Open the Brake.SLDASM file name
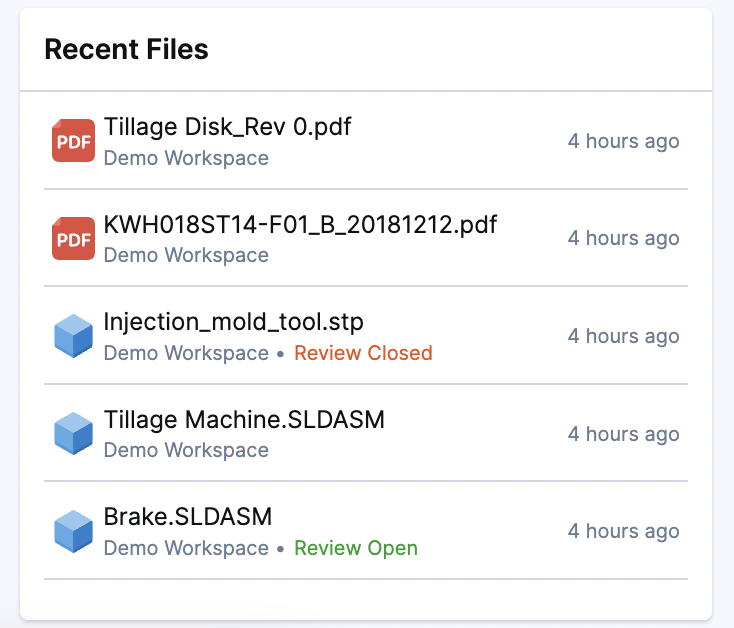 [x=188, y=517]
